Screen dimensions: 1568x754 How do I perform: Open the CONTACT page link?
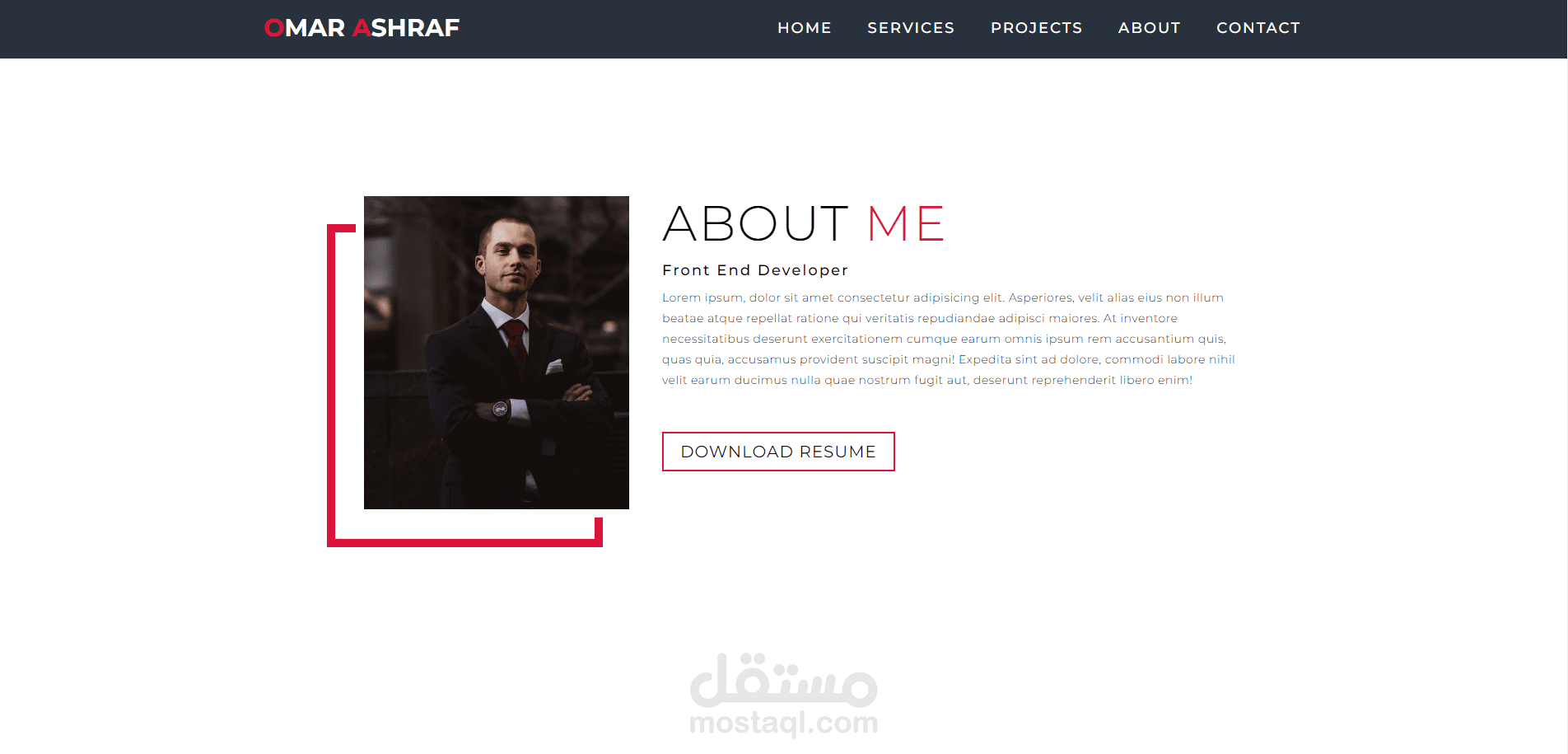point(1258,28)
